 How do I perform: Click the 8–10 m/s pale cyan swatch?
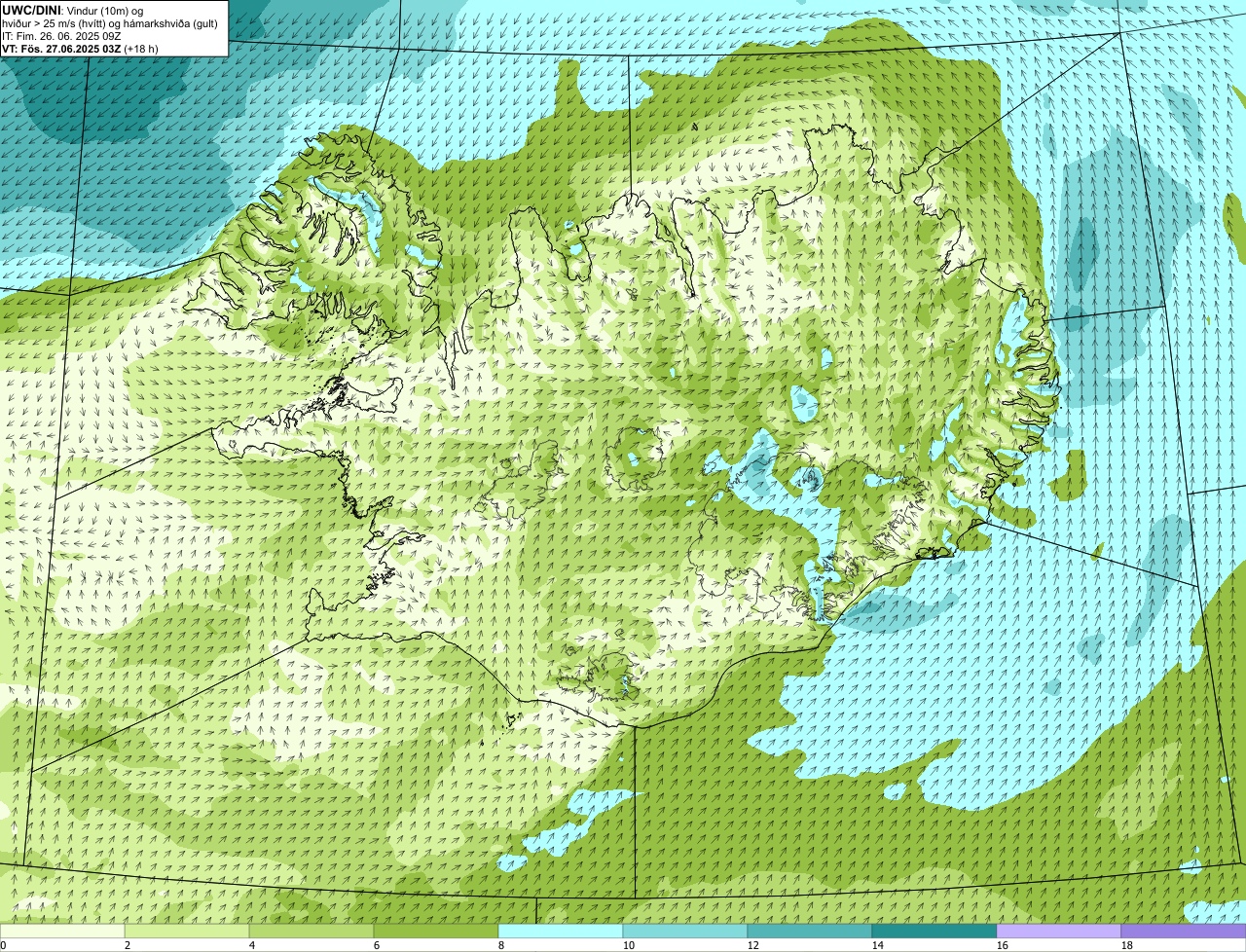pyautogui.click(x=561, y=931)
